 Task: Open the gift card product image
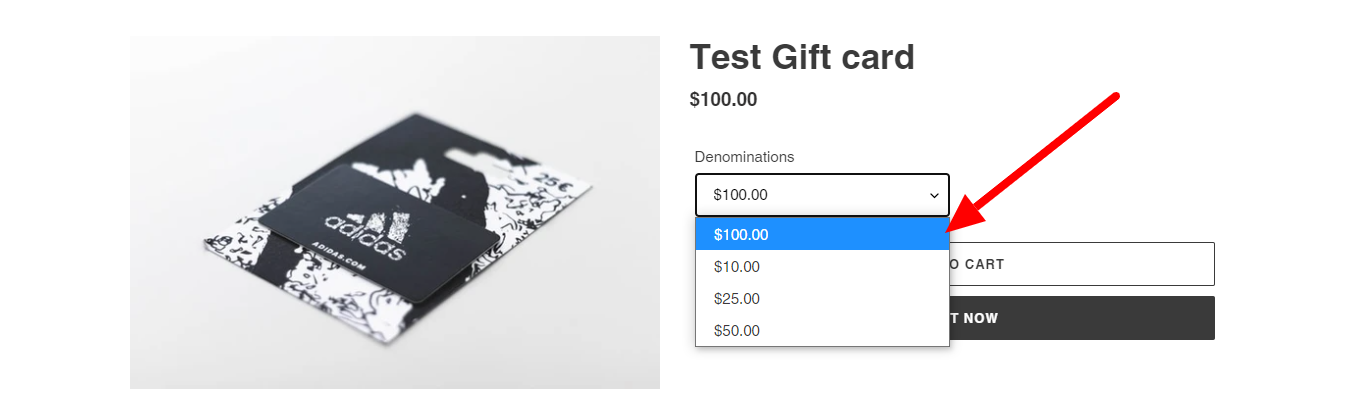(394, 212)
